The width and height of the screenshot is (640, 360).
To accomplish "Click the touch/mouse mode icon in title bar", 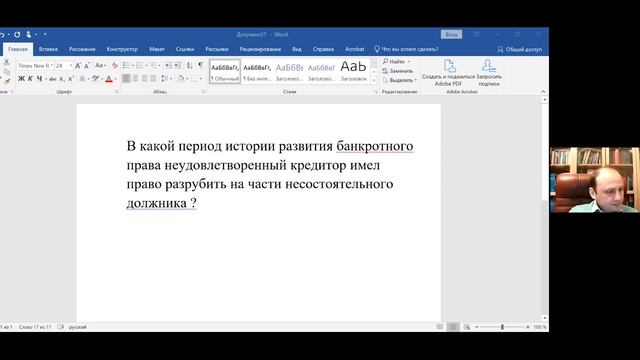I will coord(29,35).
